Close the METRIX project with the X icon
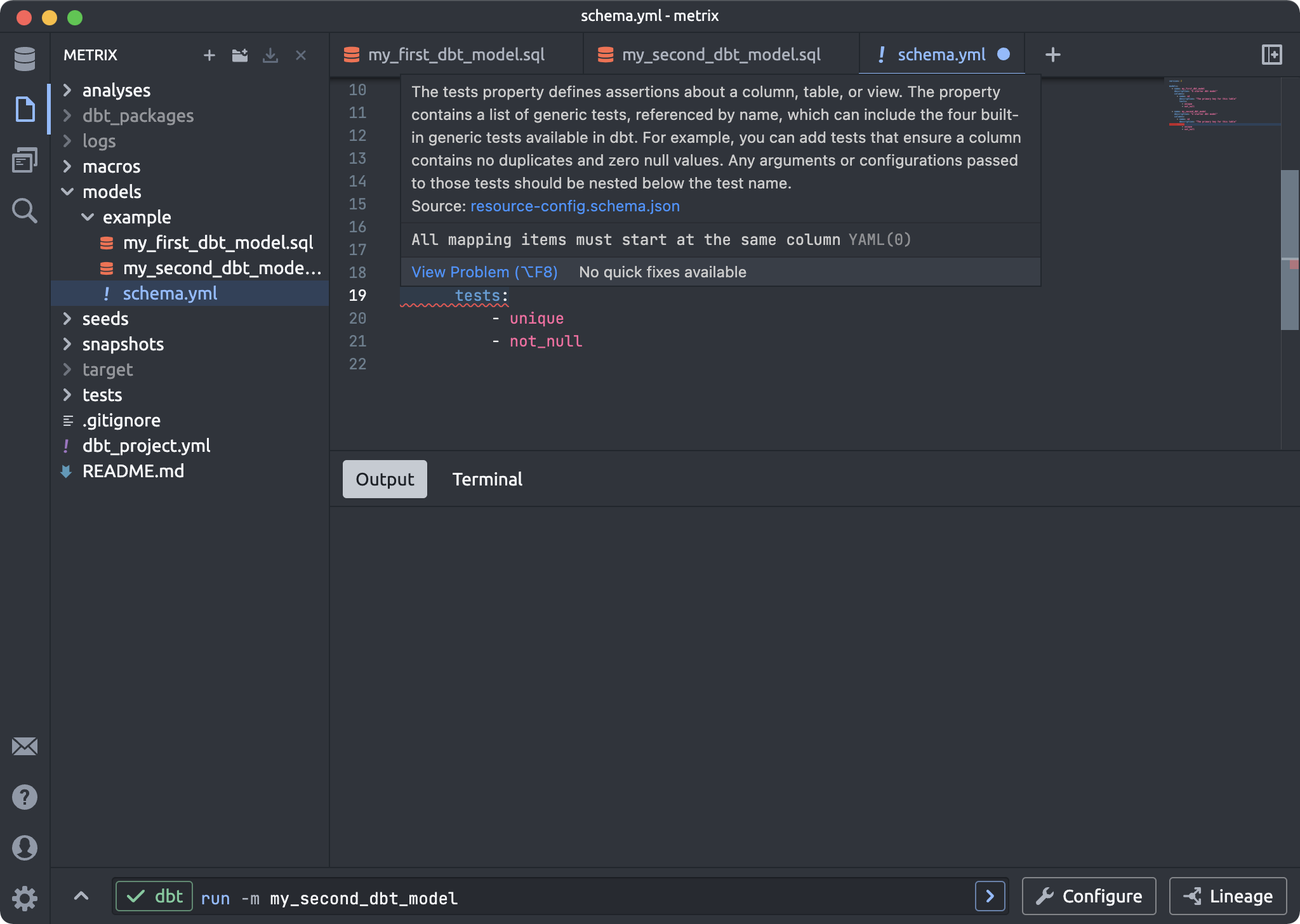This screenshot has width=1300, height=924. click(301, 55)
